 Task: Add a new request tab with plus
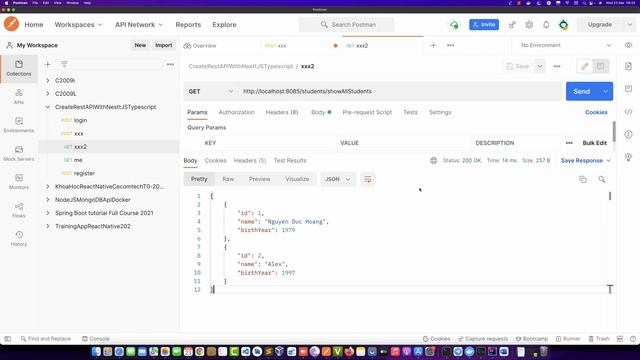click(433, 45)
